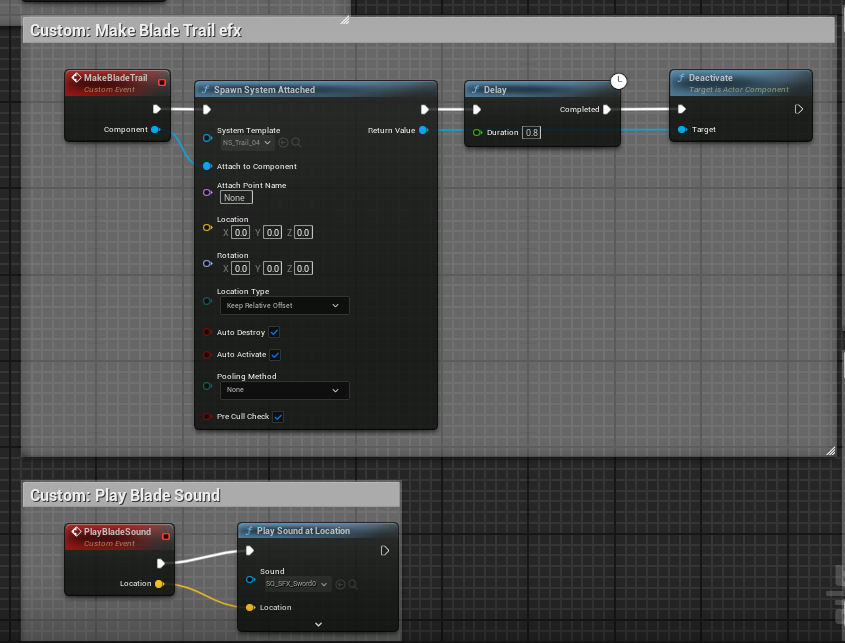845x643 pixels.
Task: Click the Rotation X value field
Action: (240, 268)
